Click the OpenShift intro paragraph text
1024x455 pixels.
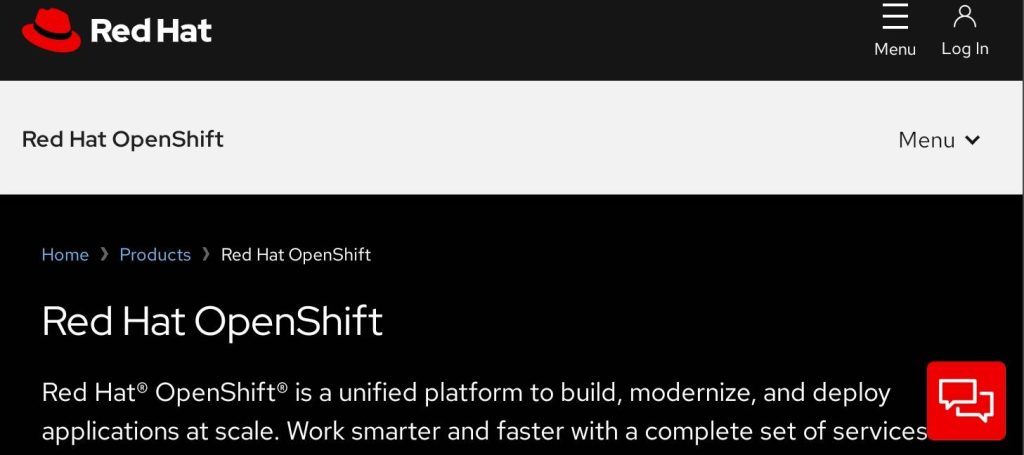click(480, 430)
